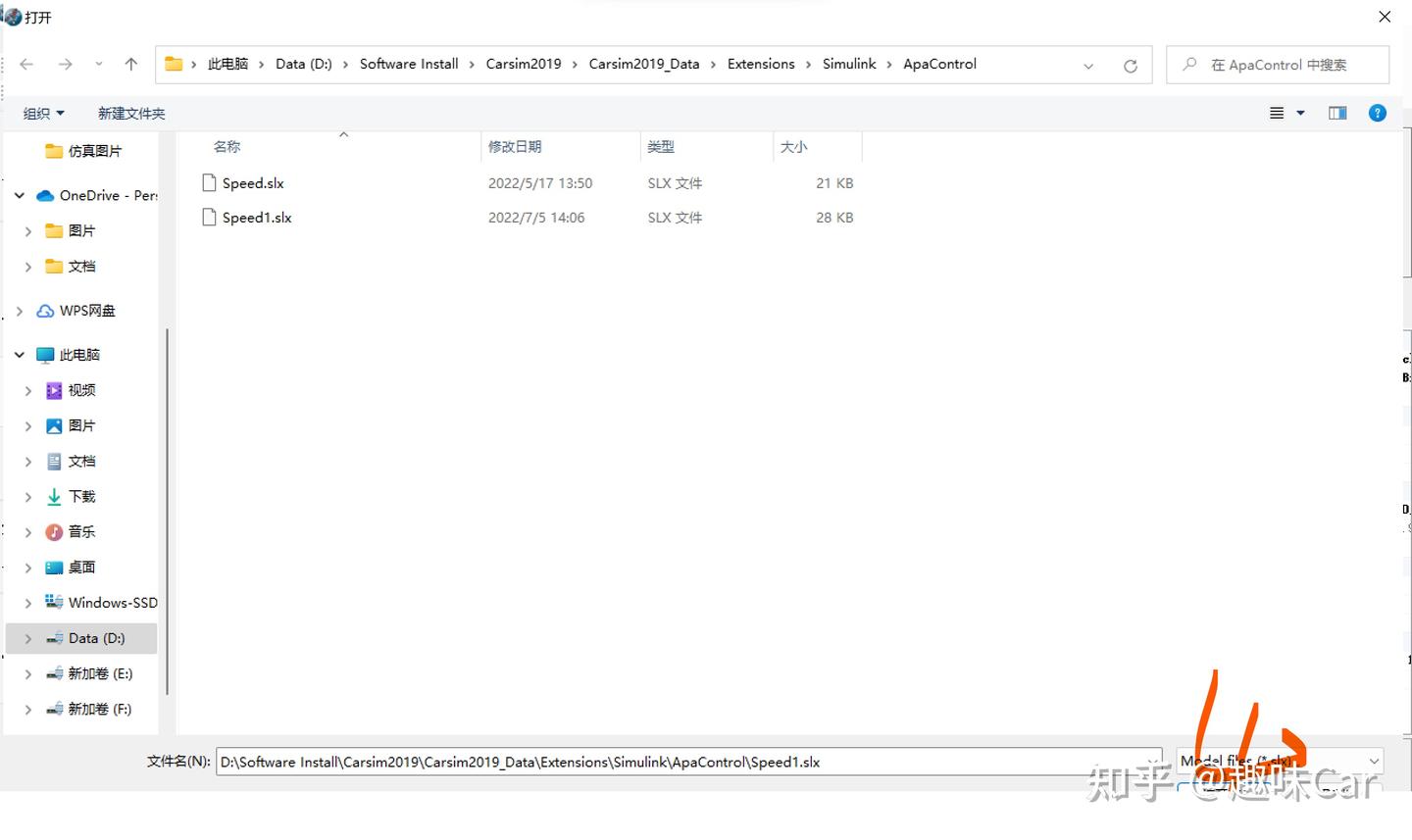Collapse the 此电脑 tree node
Screen dimensions: 1412x840
coord(19,355)
